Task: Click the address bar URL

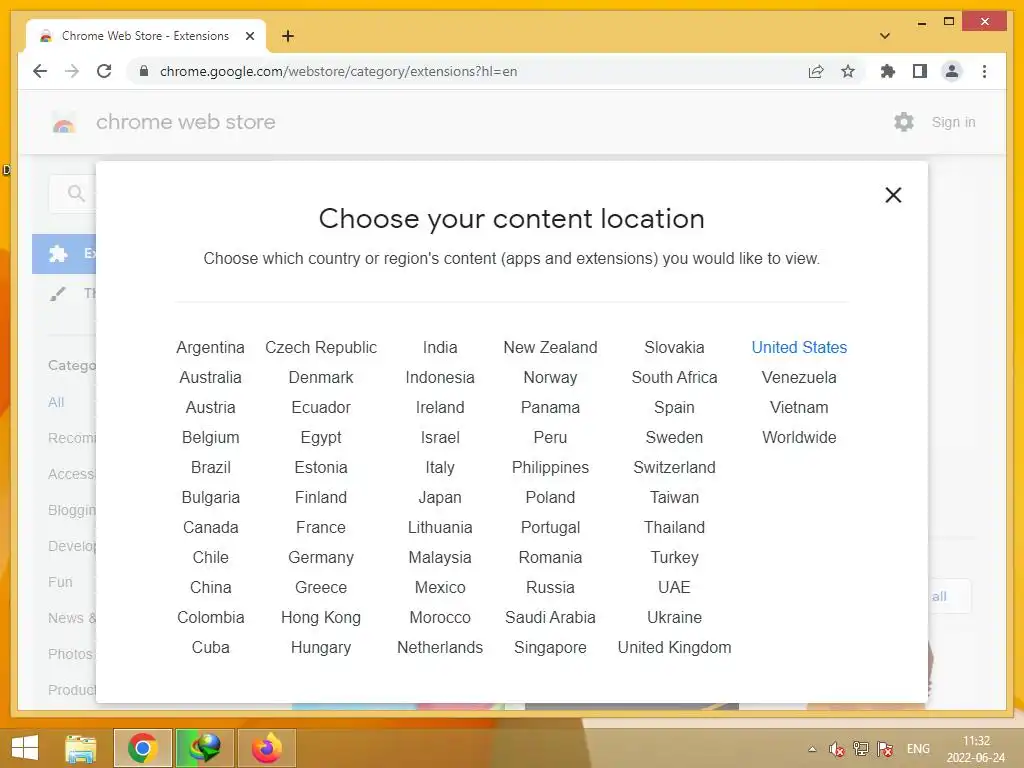Action: 338,71
